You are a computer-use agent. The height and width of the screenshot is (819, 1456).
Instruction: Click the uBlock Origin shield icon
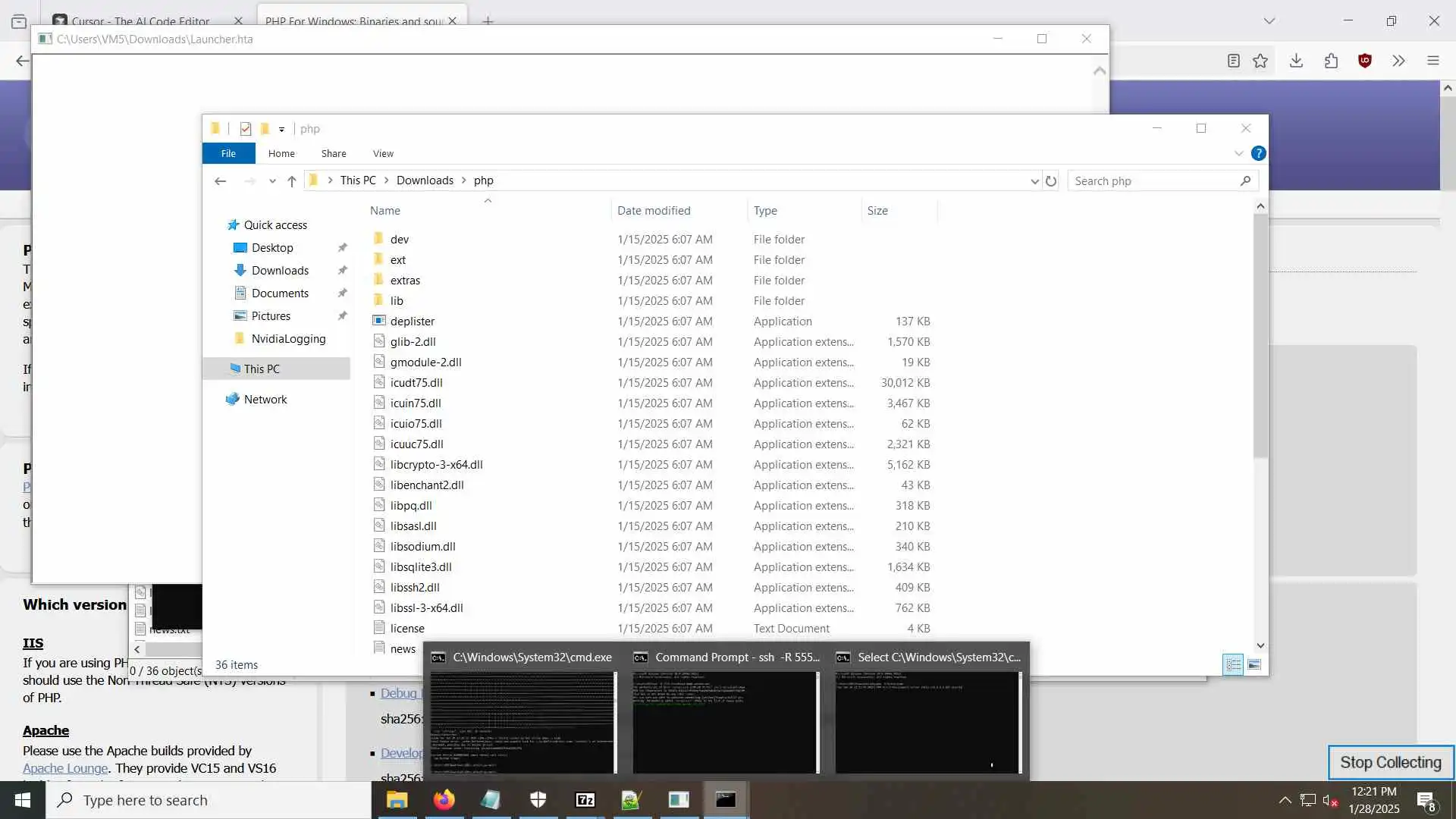[x=1365, y=61]
